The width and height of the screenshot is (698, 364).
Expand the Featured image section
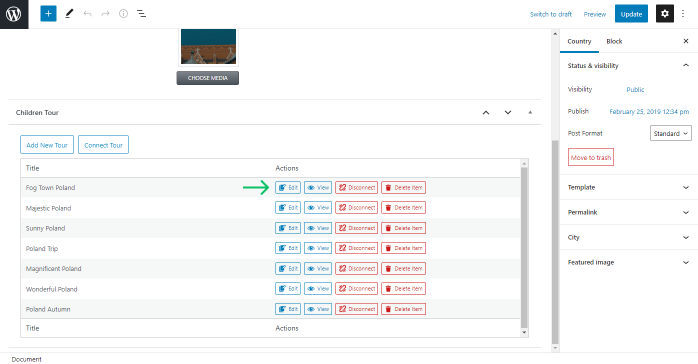point(628,263)
